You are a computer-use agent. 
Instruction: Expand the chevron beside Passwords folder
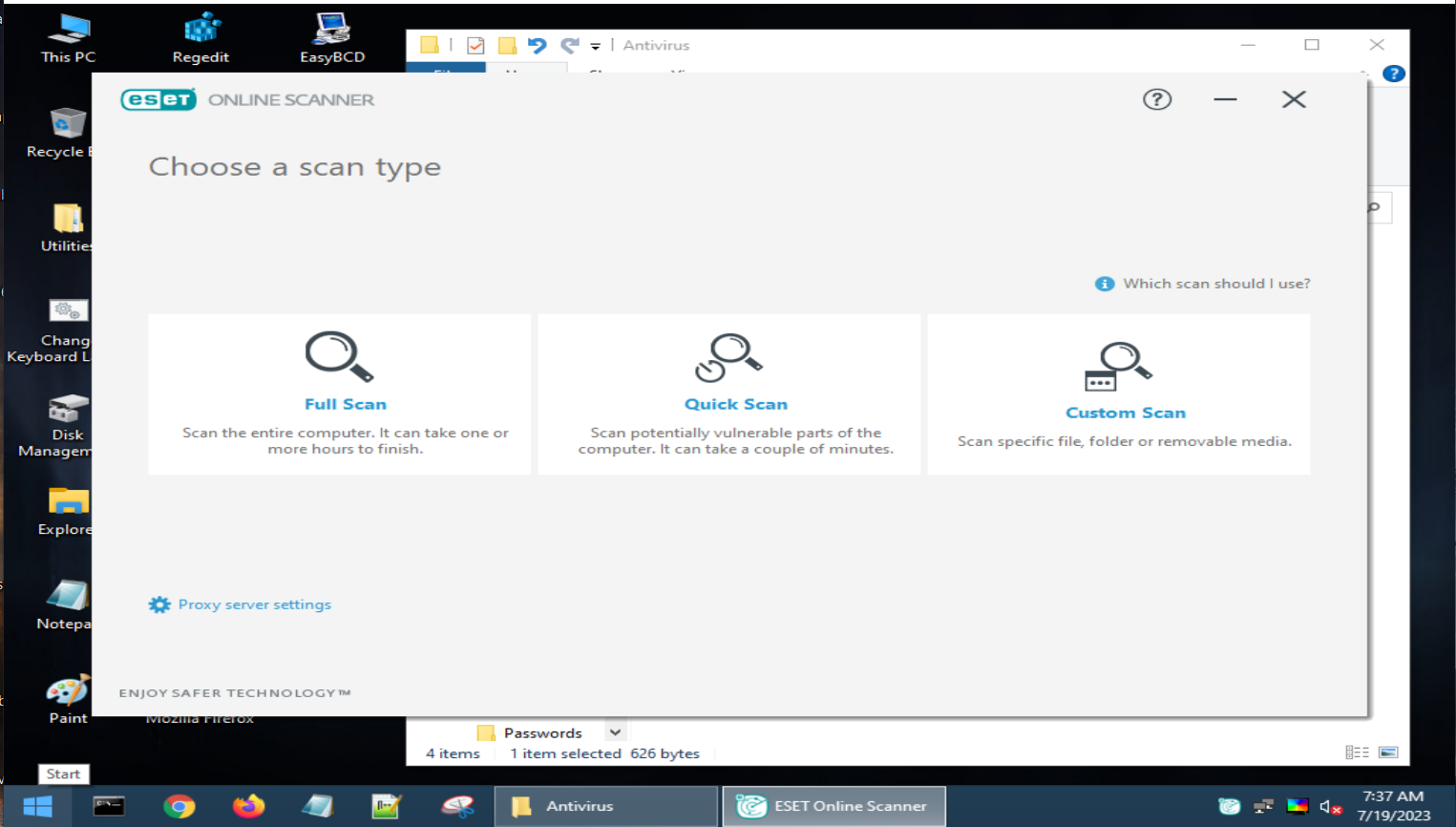[x=616, y=732]
